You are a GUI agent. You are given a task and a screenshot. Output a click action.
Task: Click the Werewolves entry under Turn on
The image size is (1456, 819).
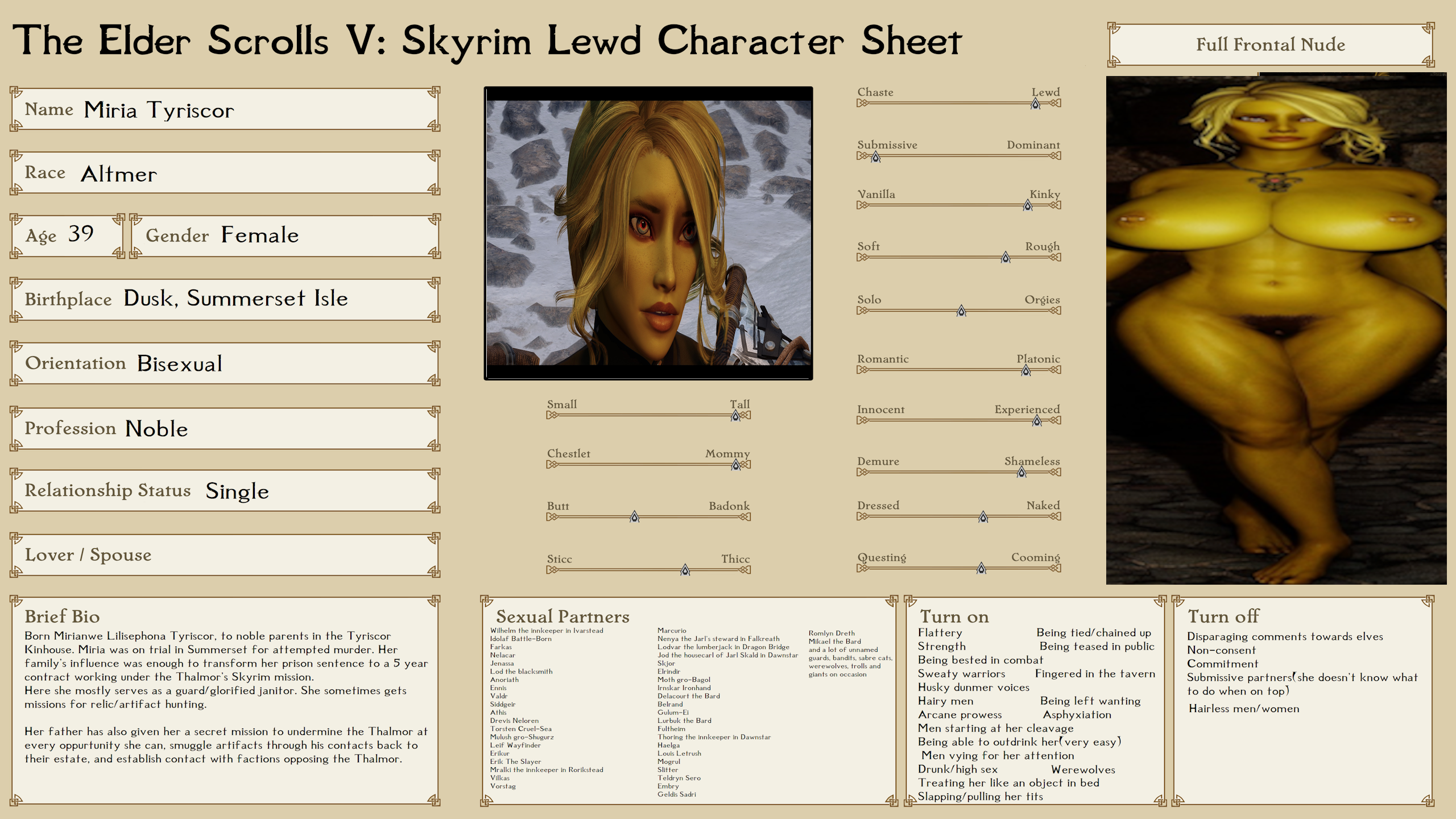click(x=1083, y=770)
